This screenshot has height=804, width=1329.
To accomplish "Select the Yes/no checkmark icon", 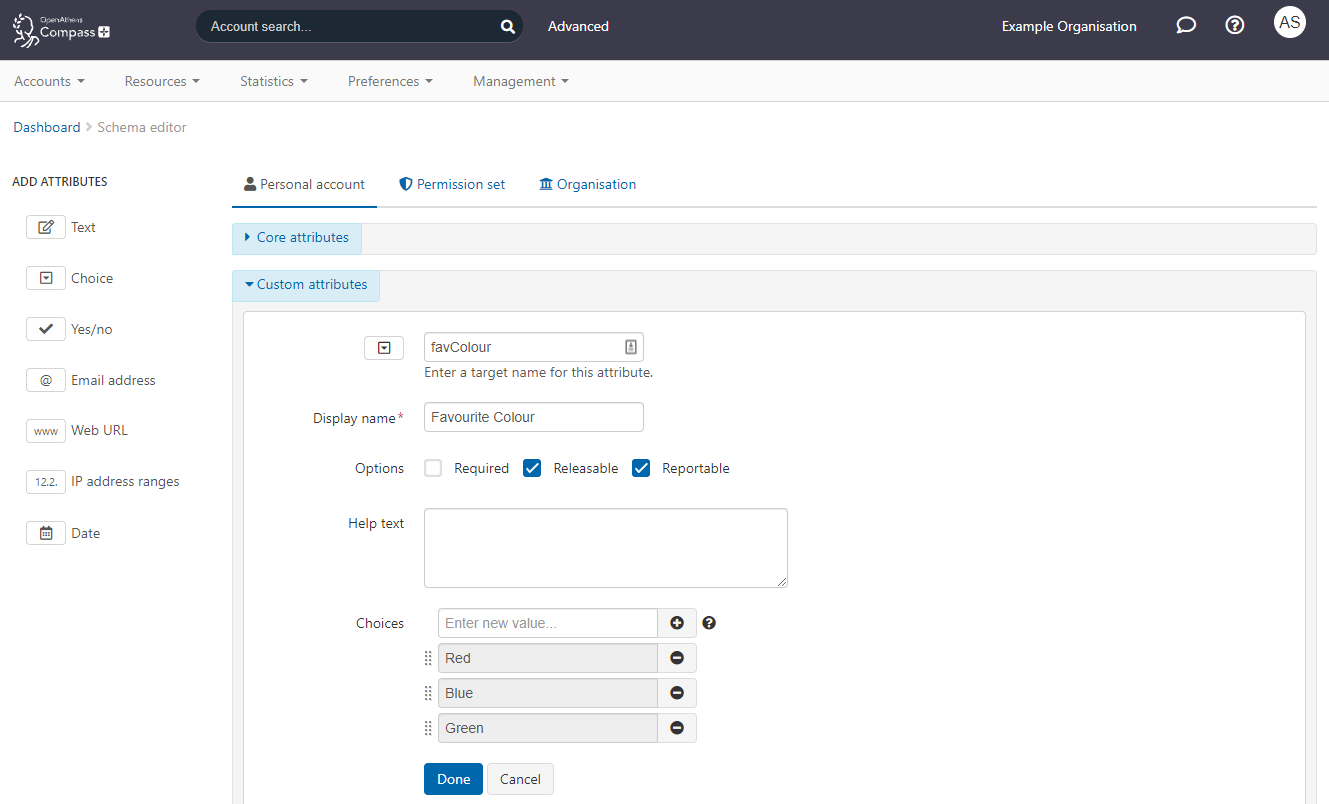I will pos(46,329).
